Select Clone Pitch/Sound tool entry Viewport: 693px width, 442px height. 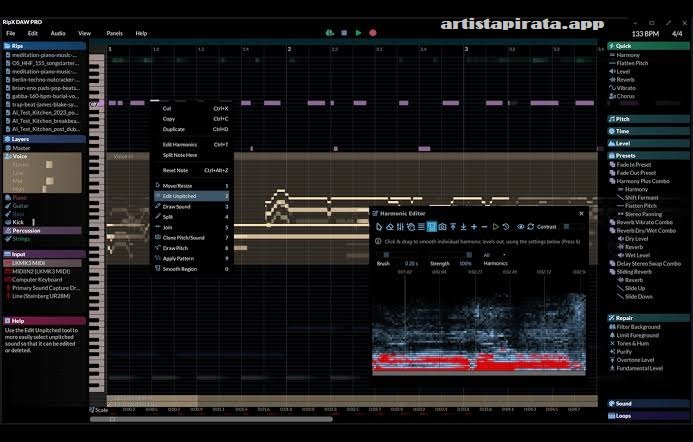click(x=191, y=238)
